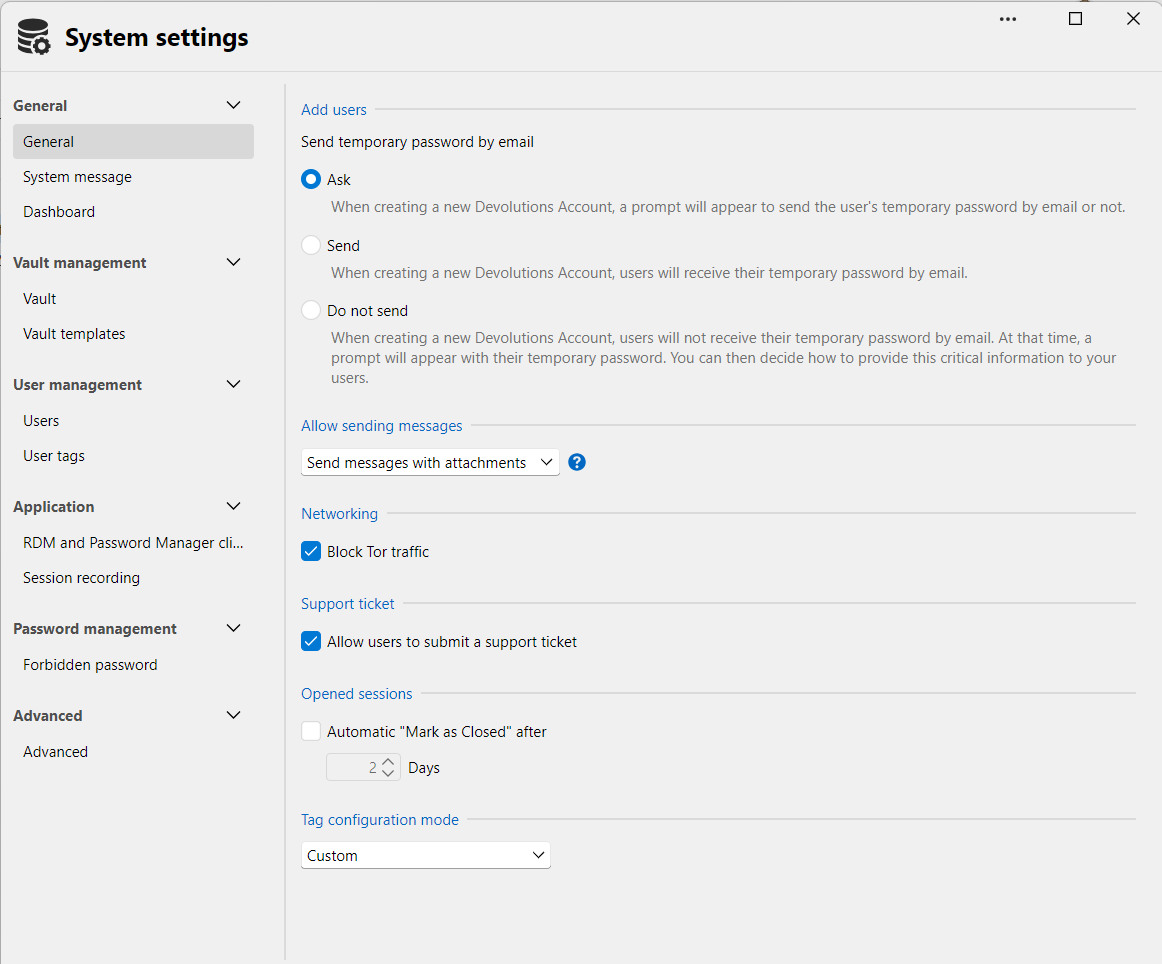
Task: Open help for Allow sending messages
Action: pyautogui.click(x=577, y=462)
